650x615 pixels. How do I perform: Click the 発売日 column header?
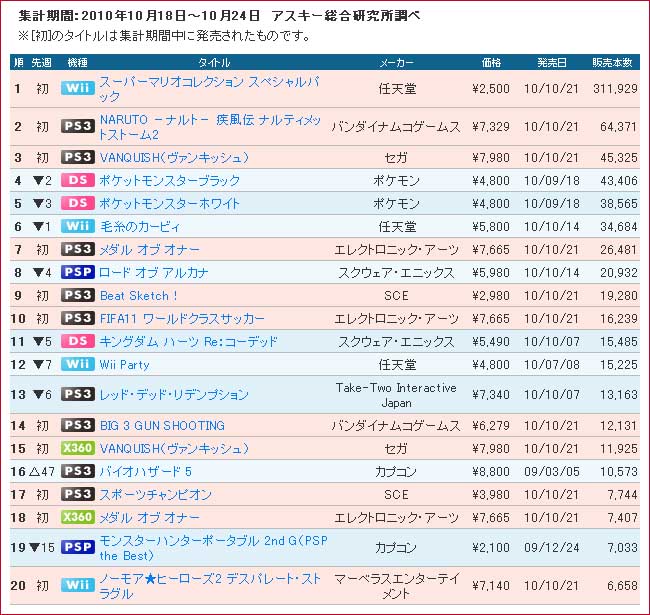[552, 63]
